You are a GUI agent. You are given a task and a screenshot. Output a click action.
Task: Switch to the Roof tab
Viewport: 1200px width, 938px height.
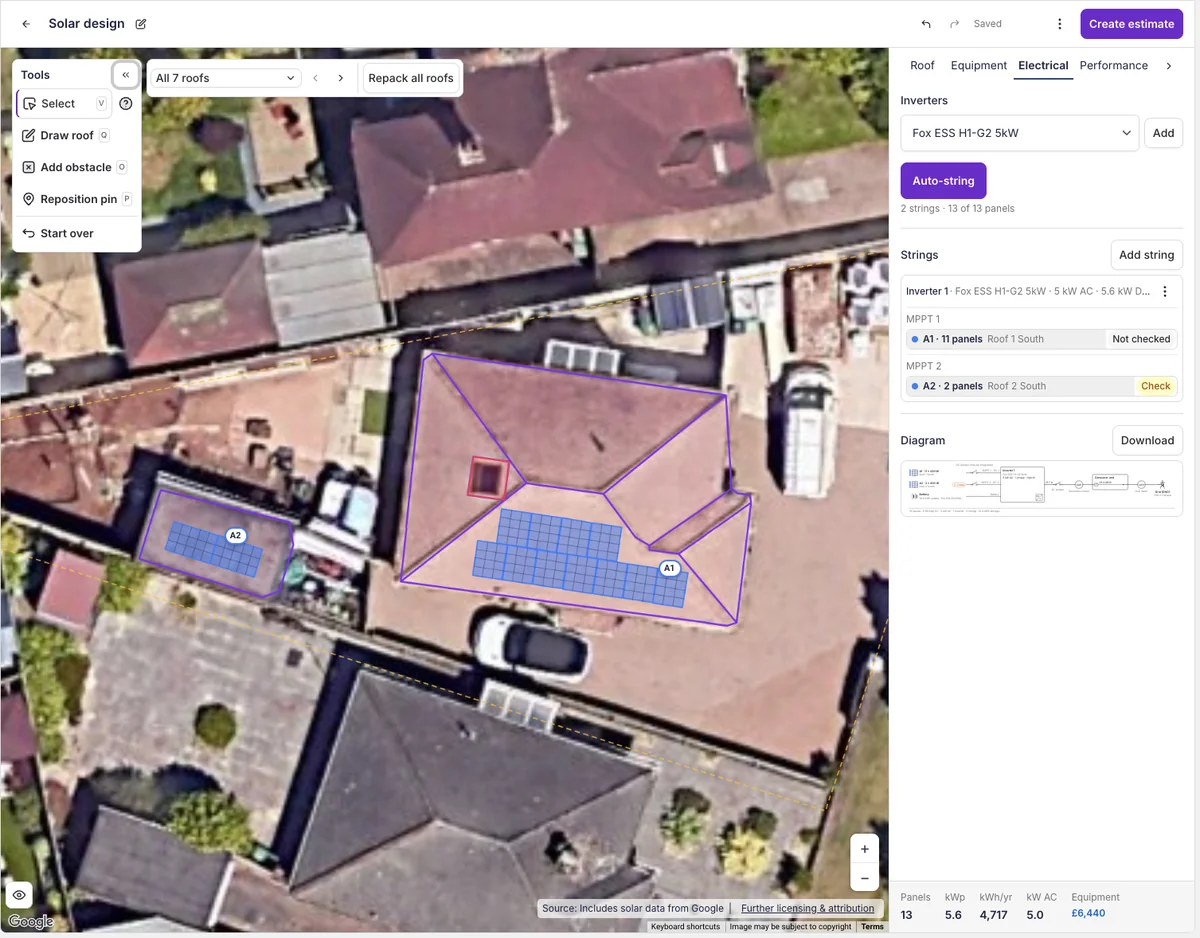pos(922,66)
